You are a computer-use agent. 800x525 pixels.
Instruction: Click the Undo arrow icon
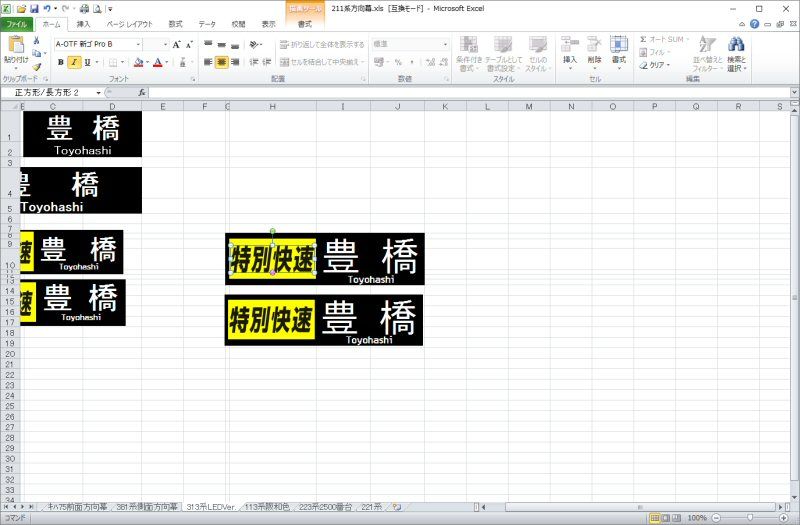47,9
